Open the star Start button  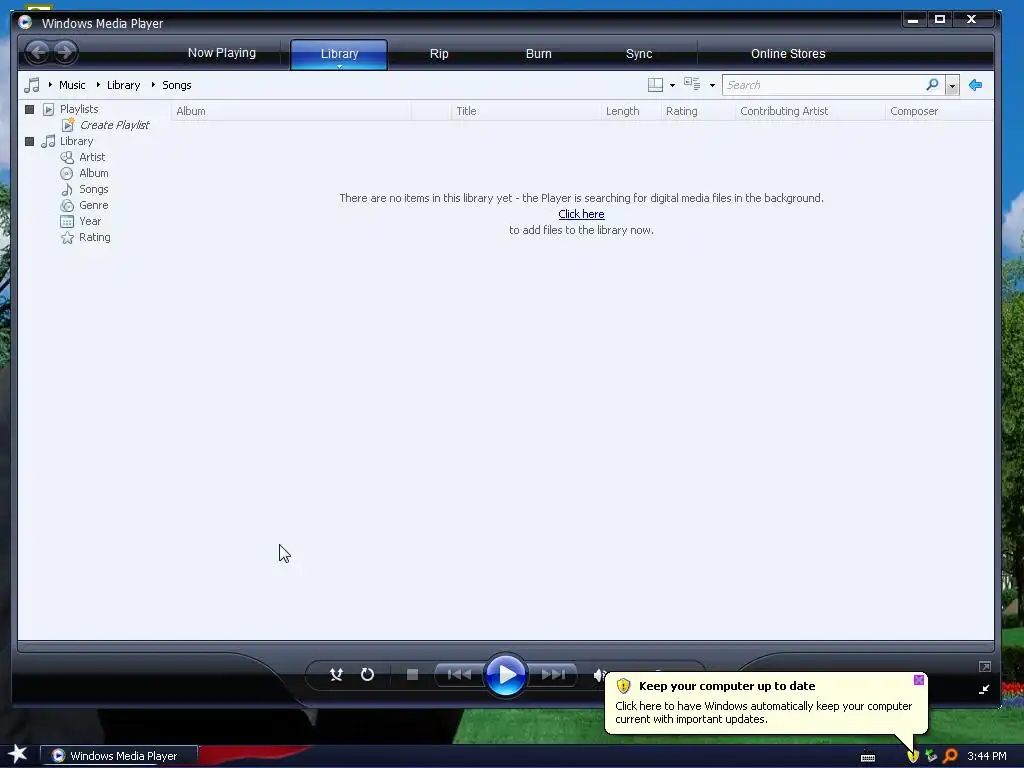18,754
